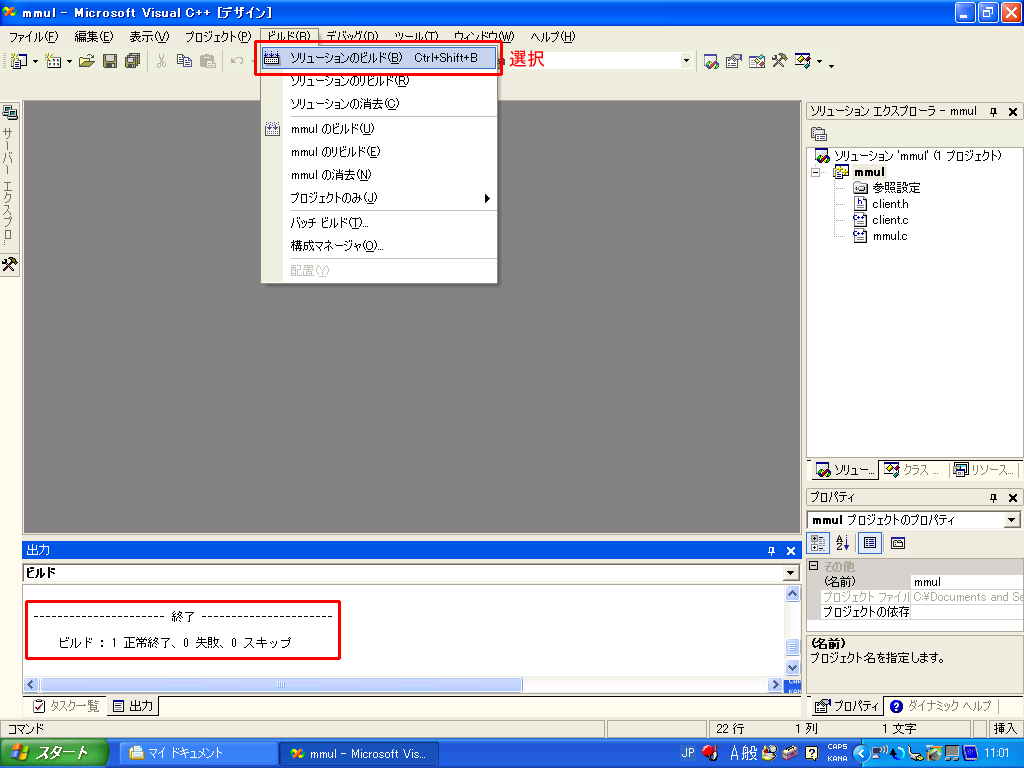Click the Output horizontal scrollbar thumb
The image size is (1024, 768).
point(281,684)
